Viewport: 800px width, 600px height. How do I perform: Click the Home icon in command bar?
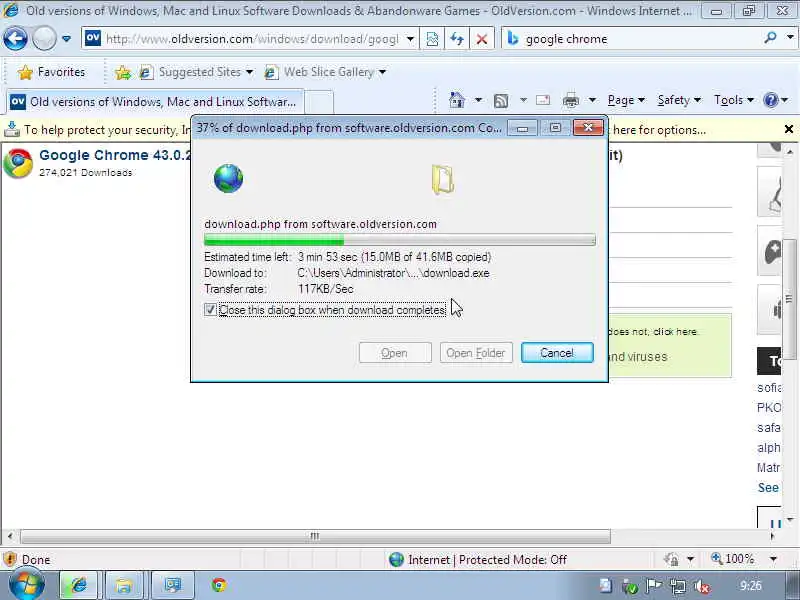point(457,100)
